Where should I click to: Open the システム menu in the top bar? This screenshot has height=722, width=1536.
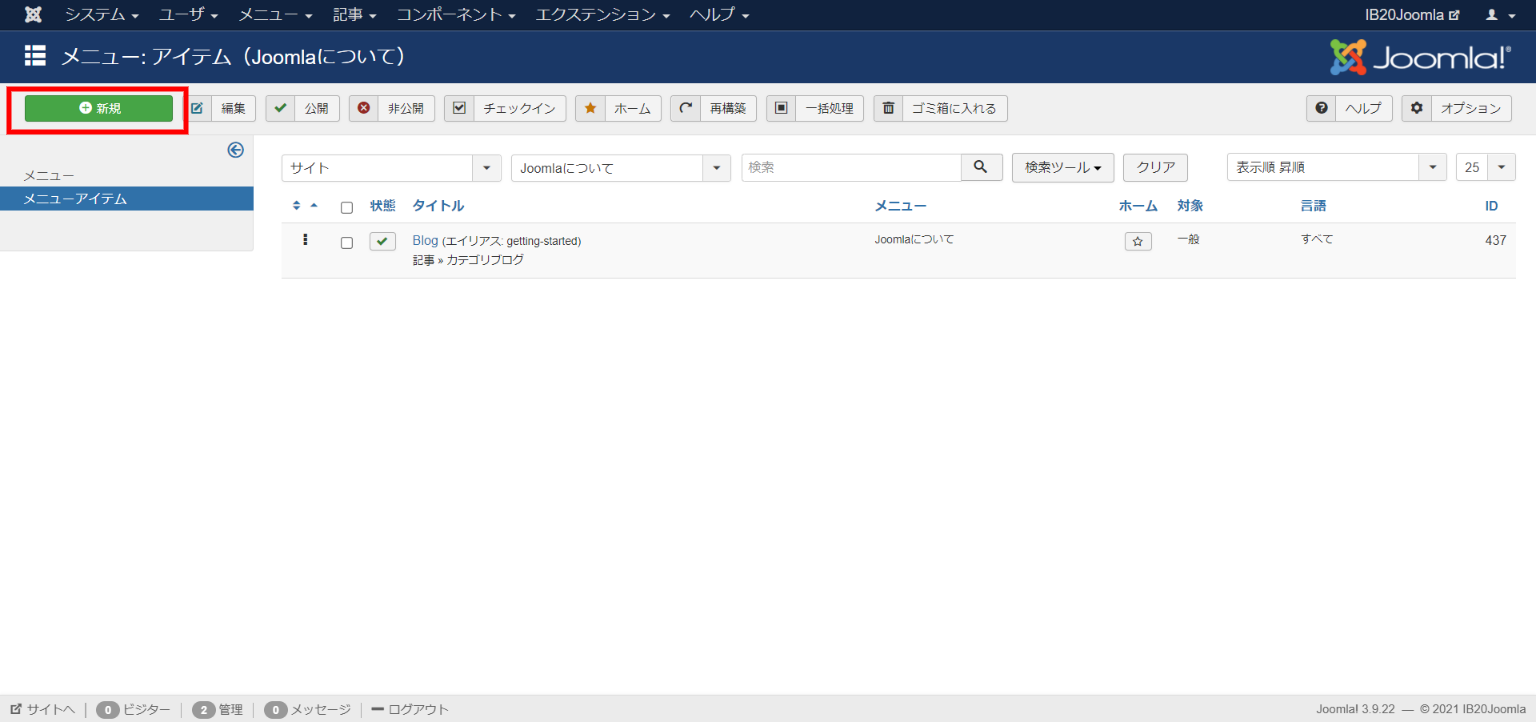click(101, 15)
